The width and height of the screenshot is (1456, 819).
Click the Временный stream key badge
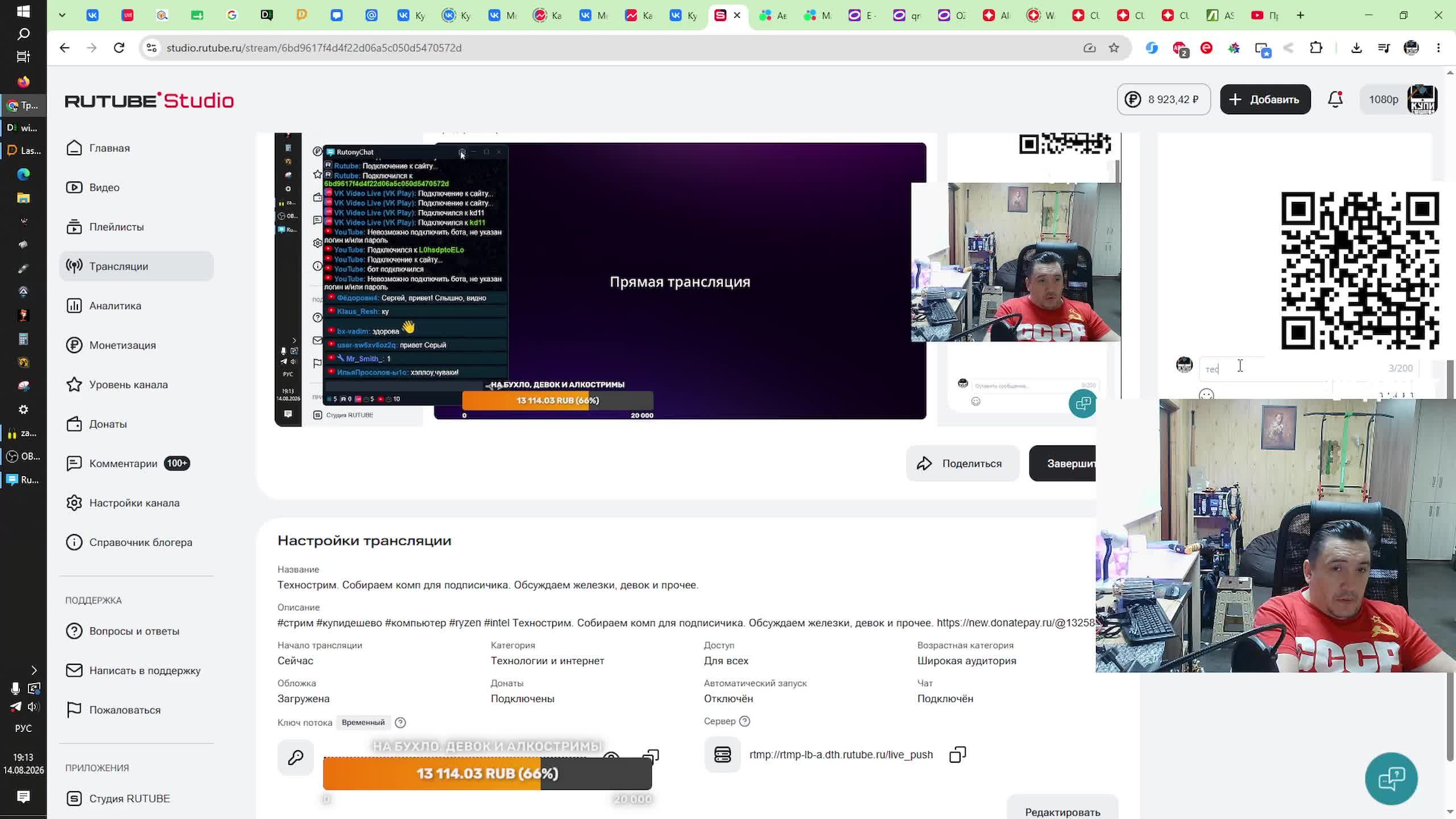point(363,722)
